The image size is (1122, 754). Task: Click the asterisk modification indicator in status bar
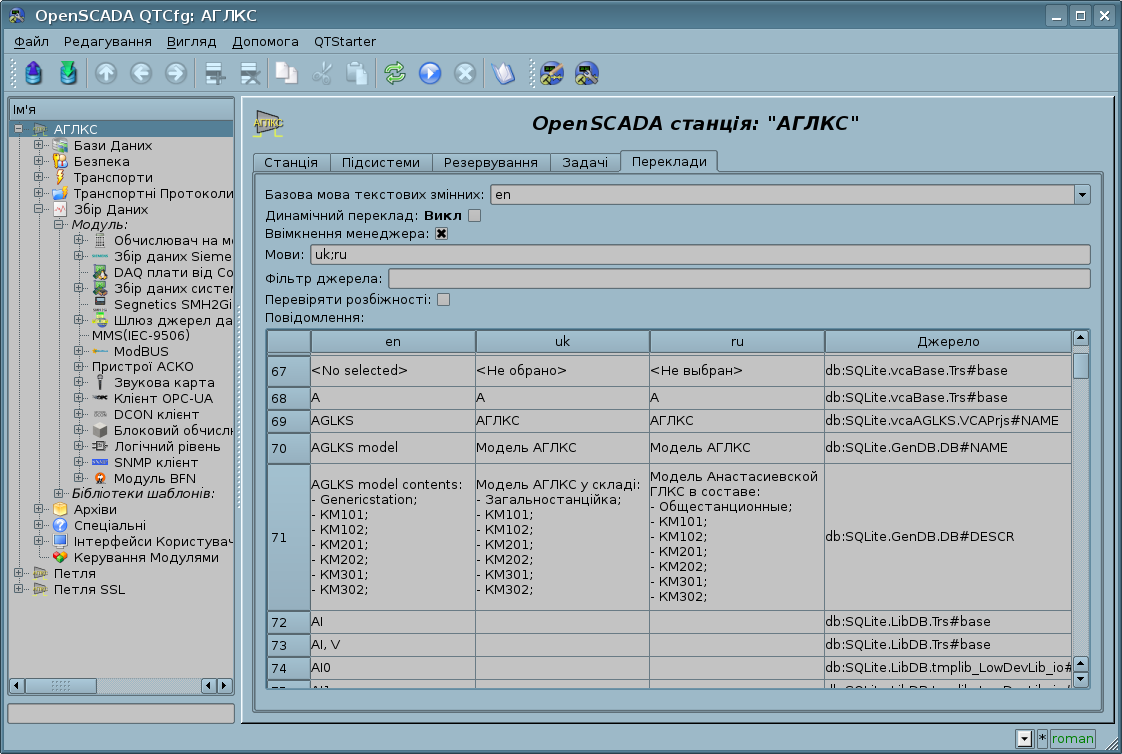point(1042,738)
